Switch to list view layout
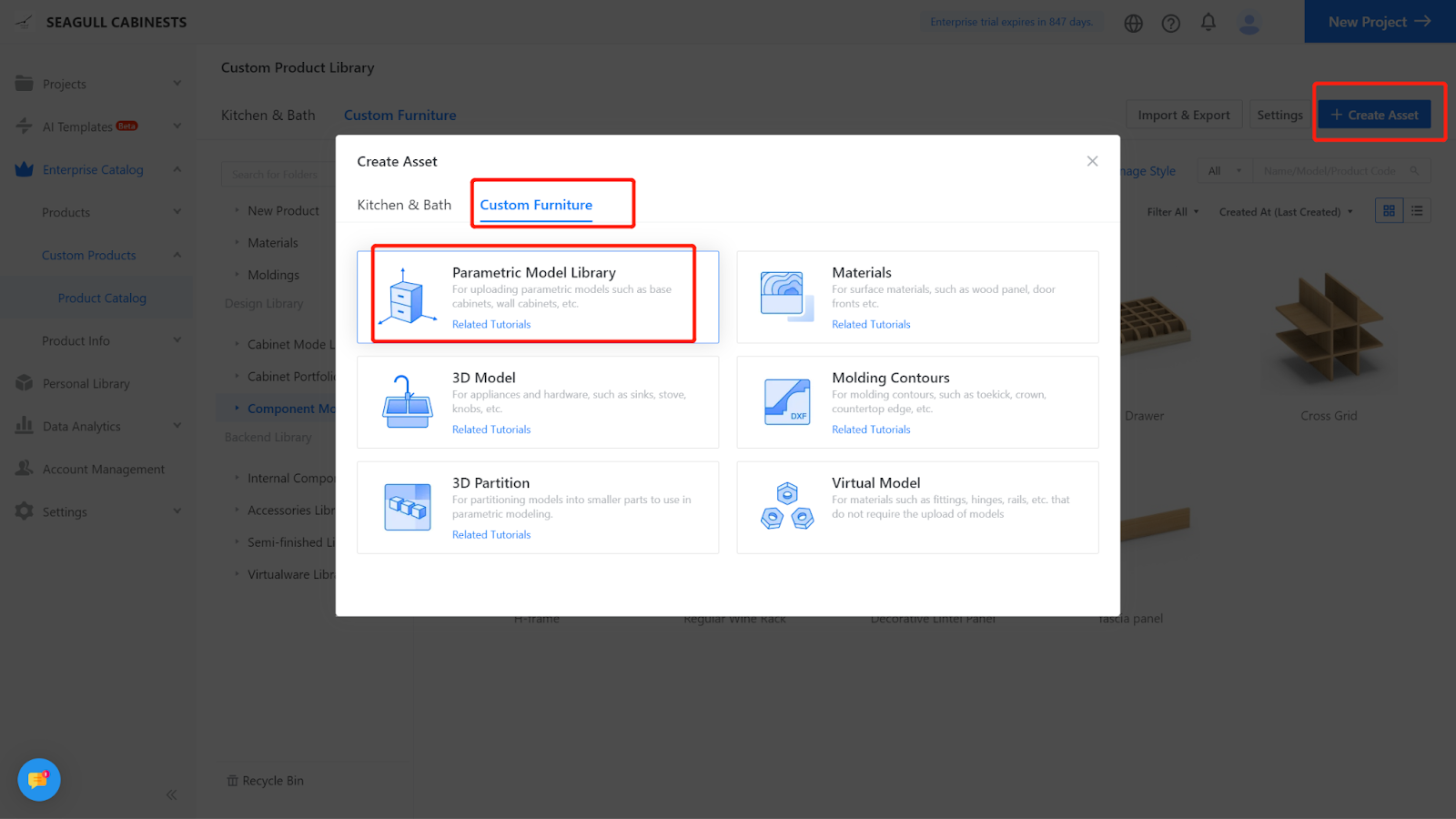 [1417, 211]
